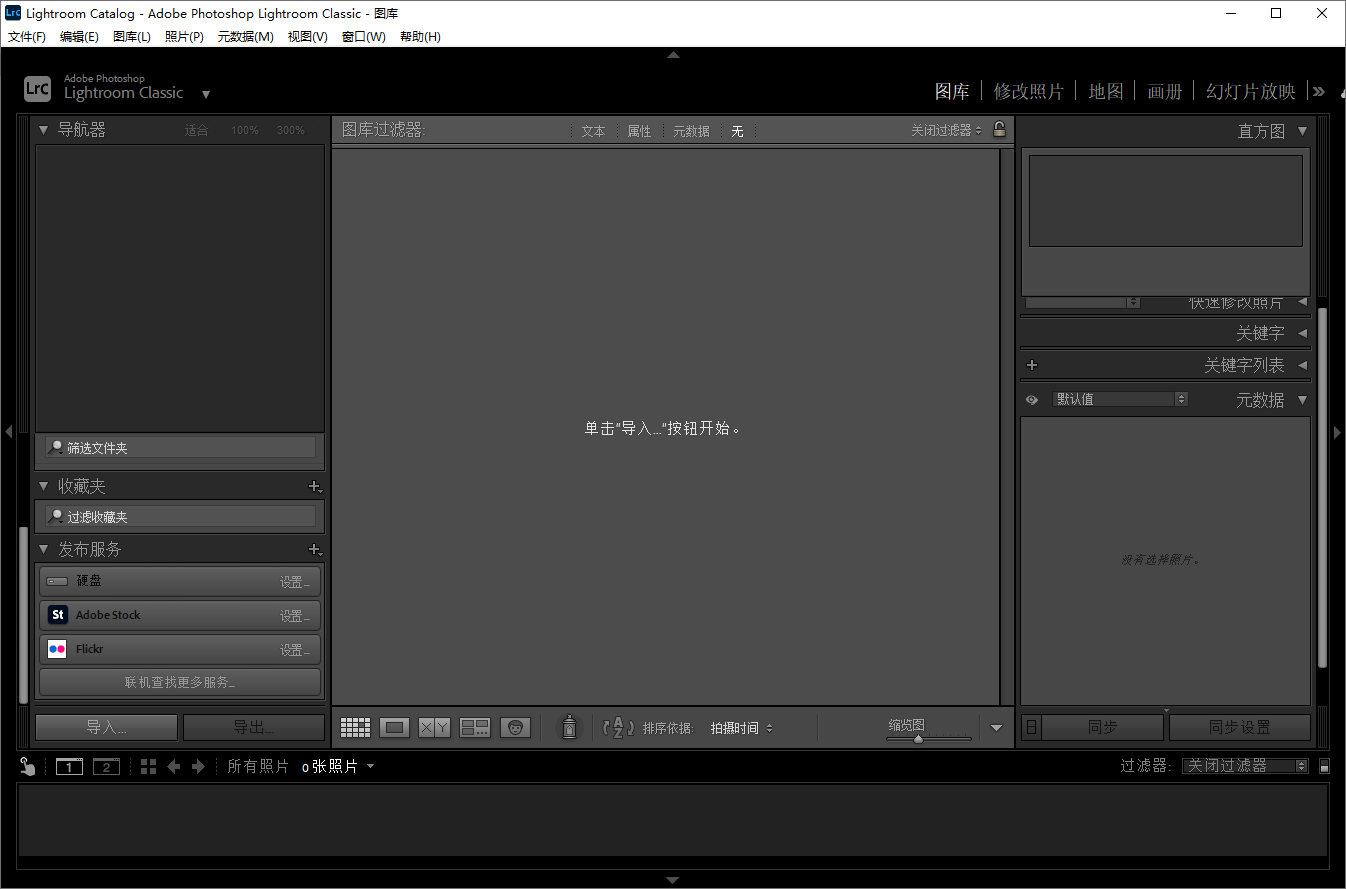
Task: Select the Grid view icon
Action: 355,727
